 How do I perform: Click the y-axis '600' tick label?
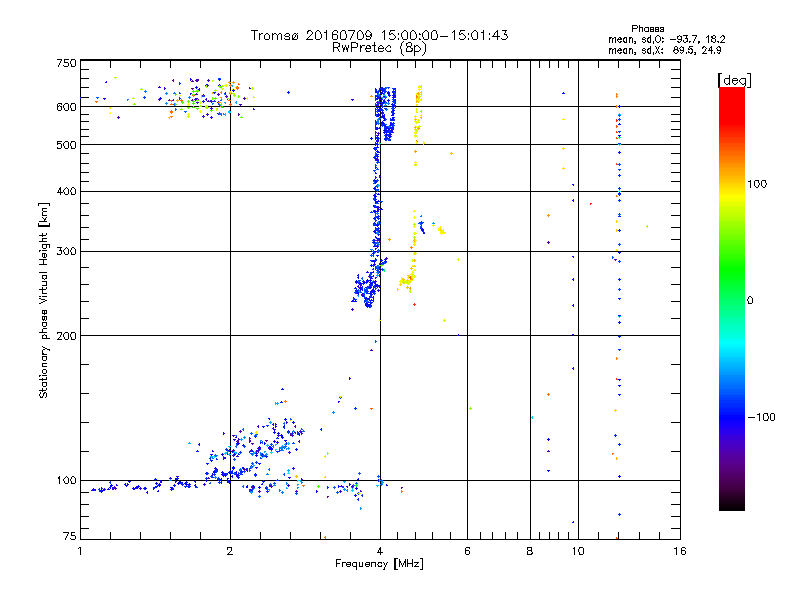(x=66, y=107)
